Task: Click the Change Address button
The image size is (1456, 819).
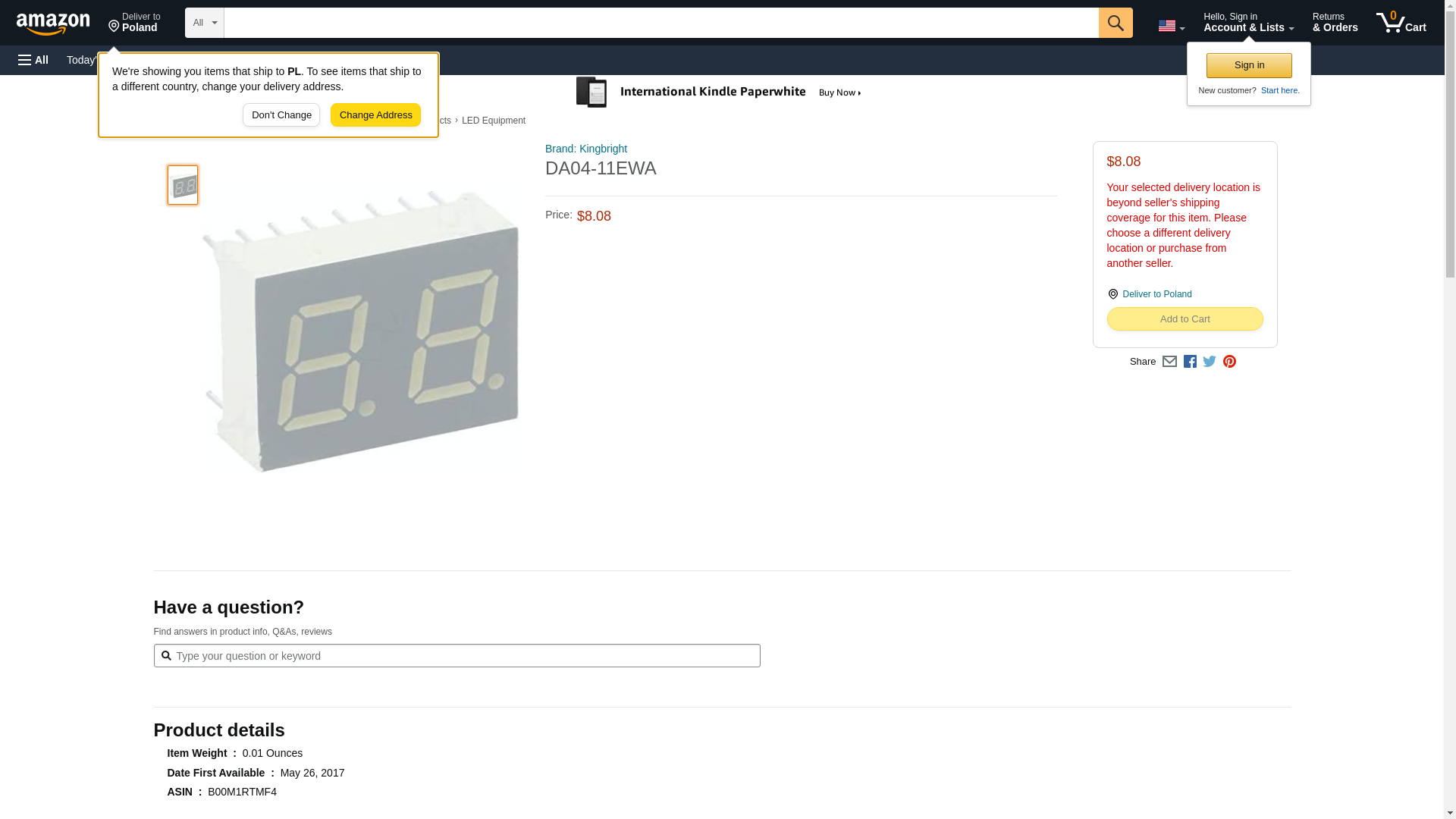Action: (x=375, y=115)
